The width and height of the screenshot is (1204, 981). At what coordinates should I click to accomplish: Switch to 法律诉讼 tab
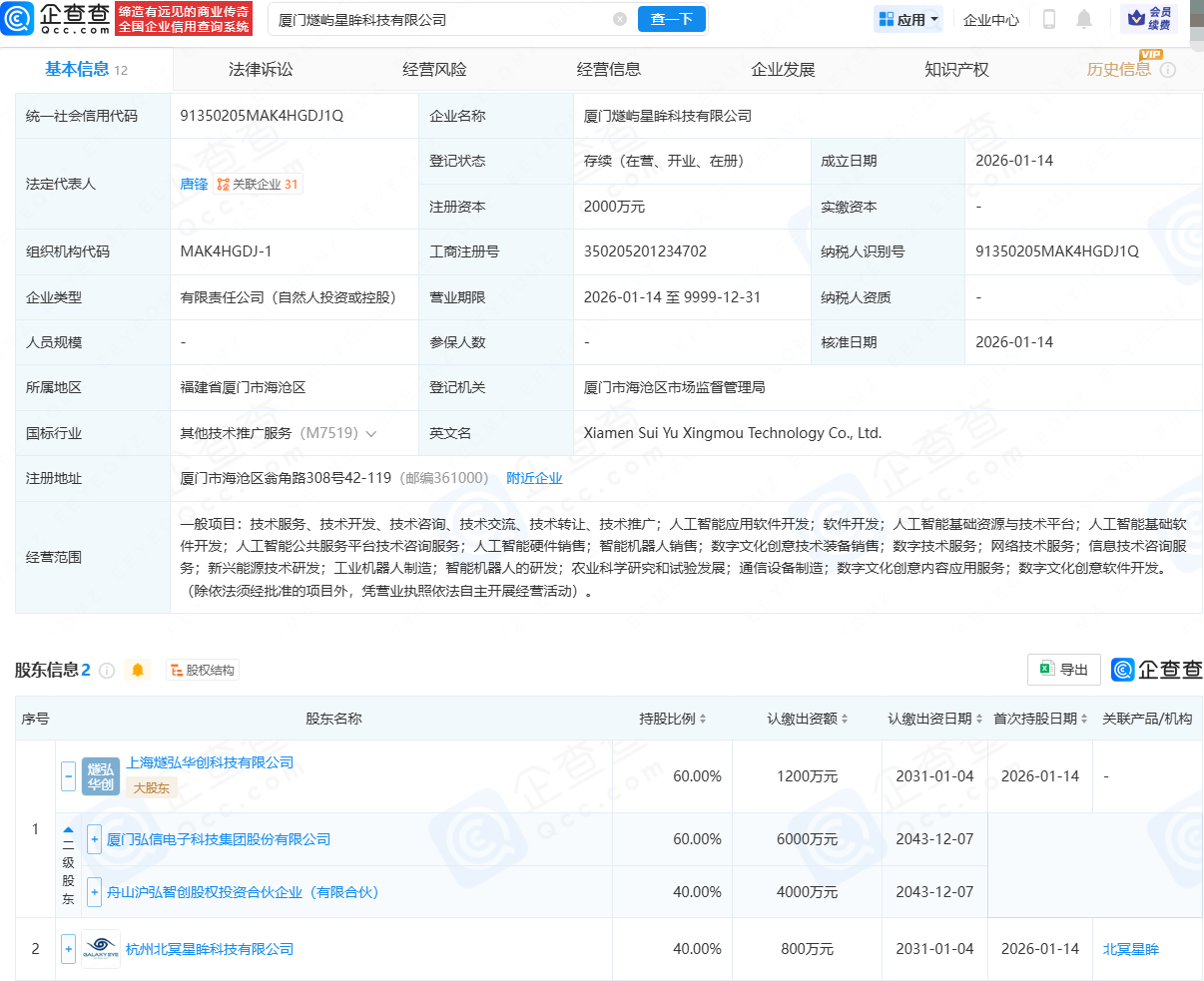click(261, 70)
